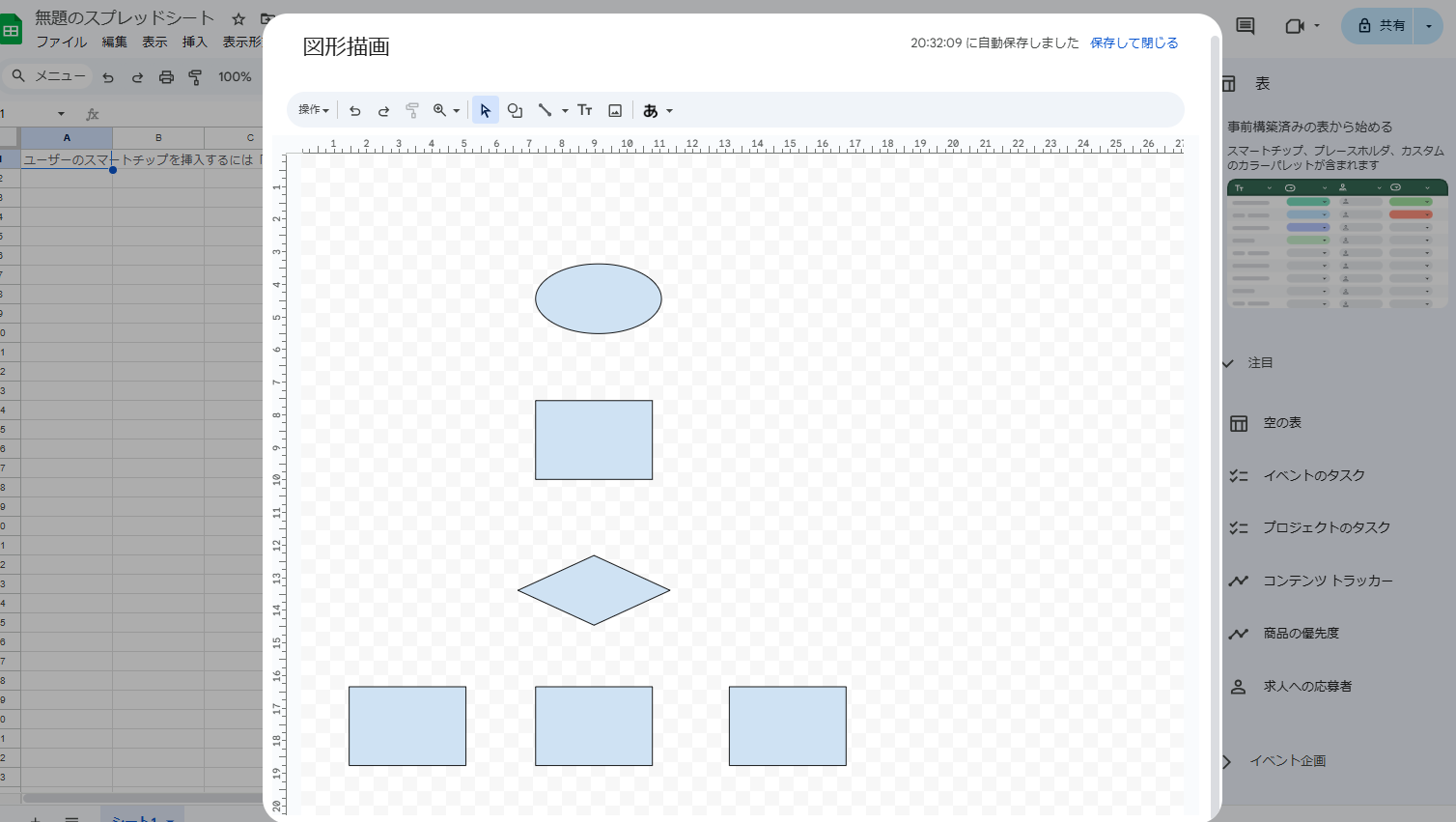Select column A header

[x=67, y=137]
